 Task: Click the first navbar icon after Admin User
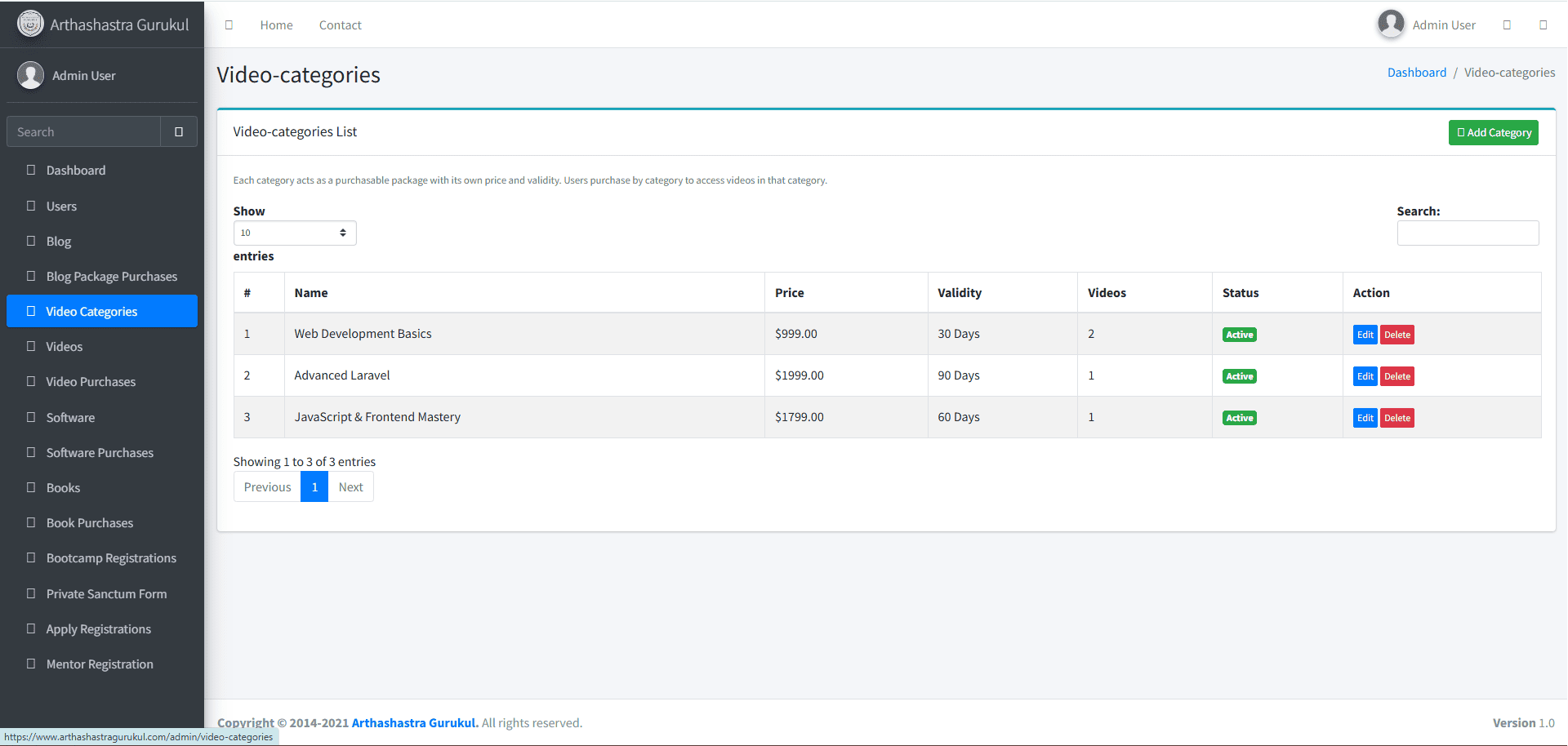tap(1508, 24)
